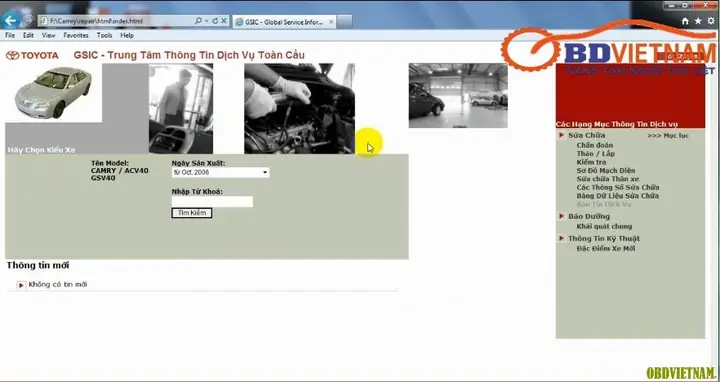Open the Edit menu
Viewport: 720px width, 382px height.
(x=28, y=35)
